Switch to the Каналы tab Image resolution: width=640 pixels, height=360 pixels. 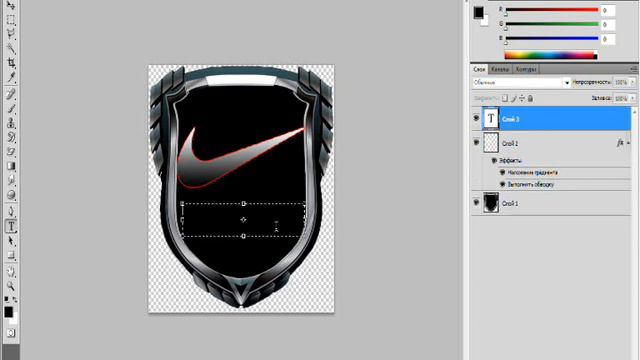tap(500, 69)
